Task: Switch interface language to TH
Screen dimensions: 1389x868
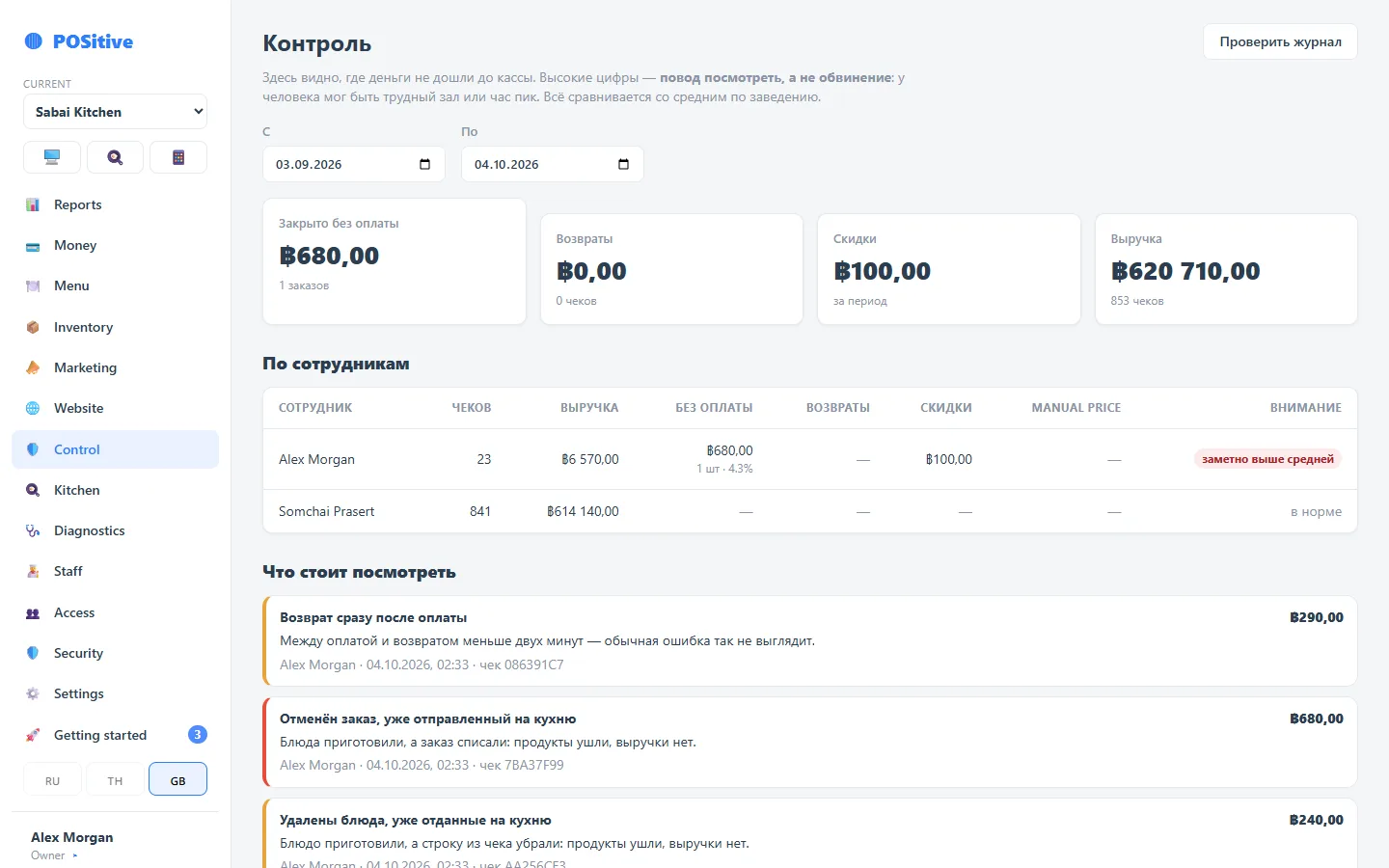Action: [x=115, y=780]
